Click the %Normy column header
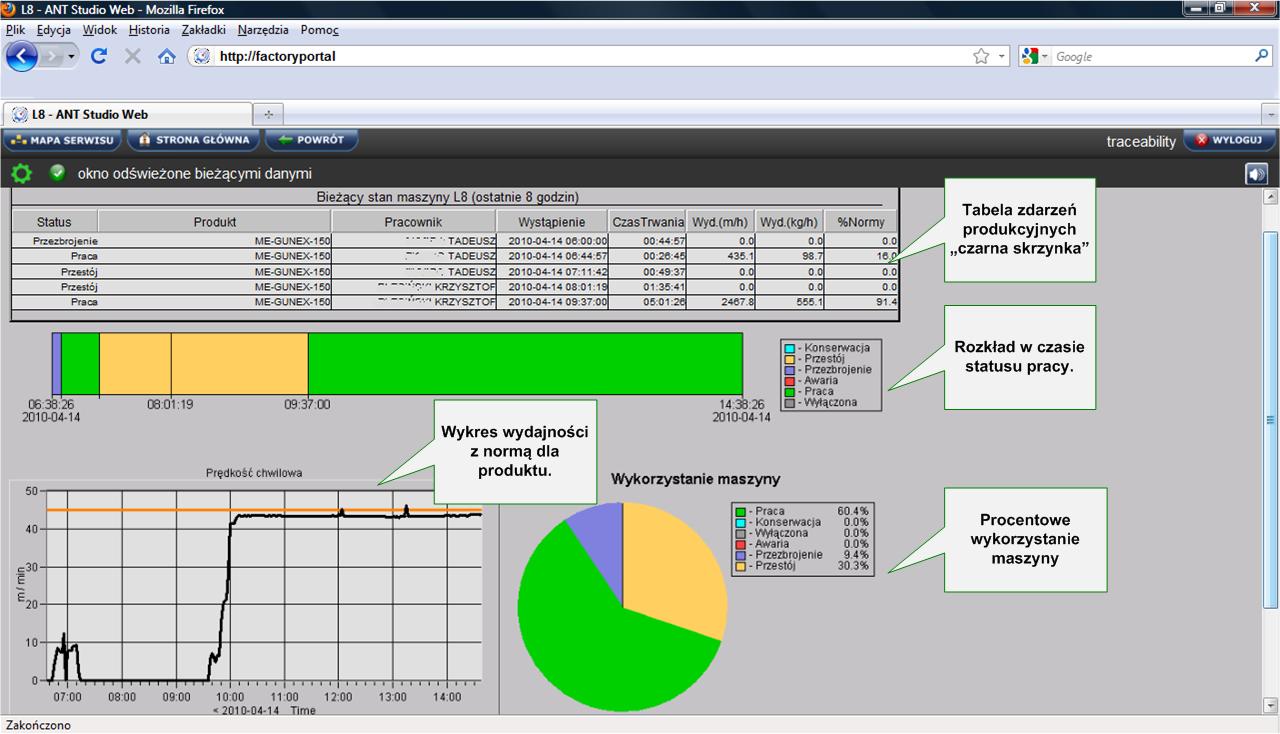This screenshot has height=734, width=1280. click(861, 222)
